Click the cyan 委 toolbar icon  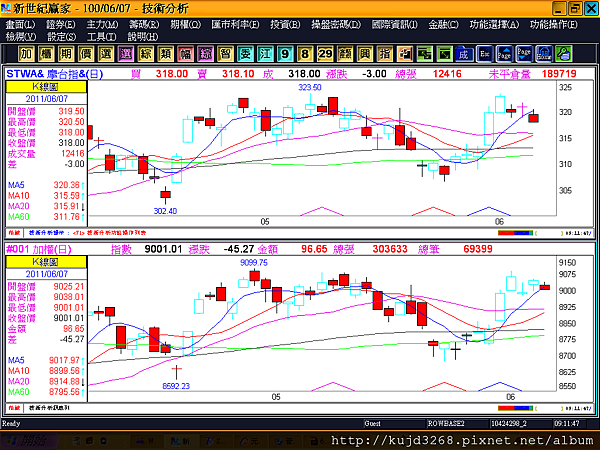(x=245, y=54)
